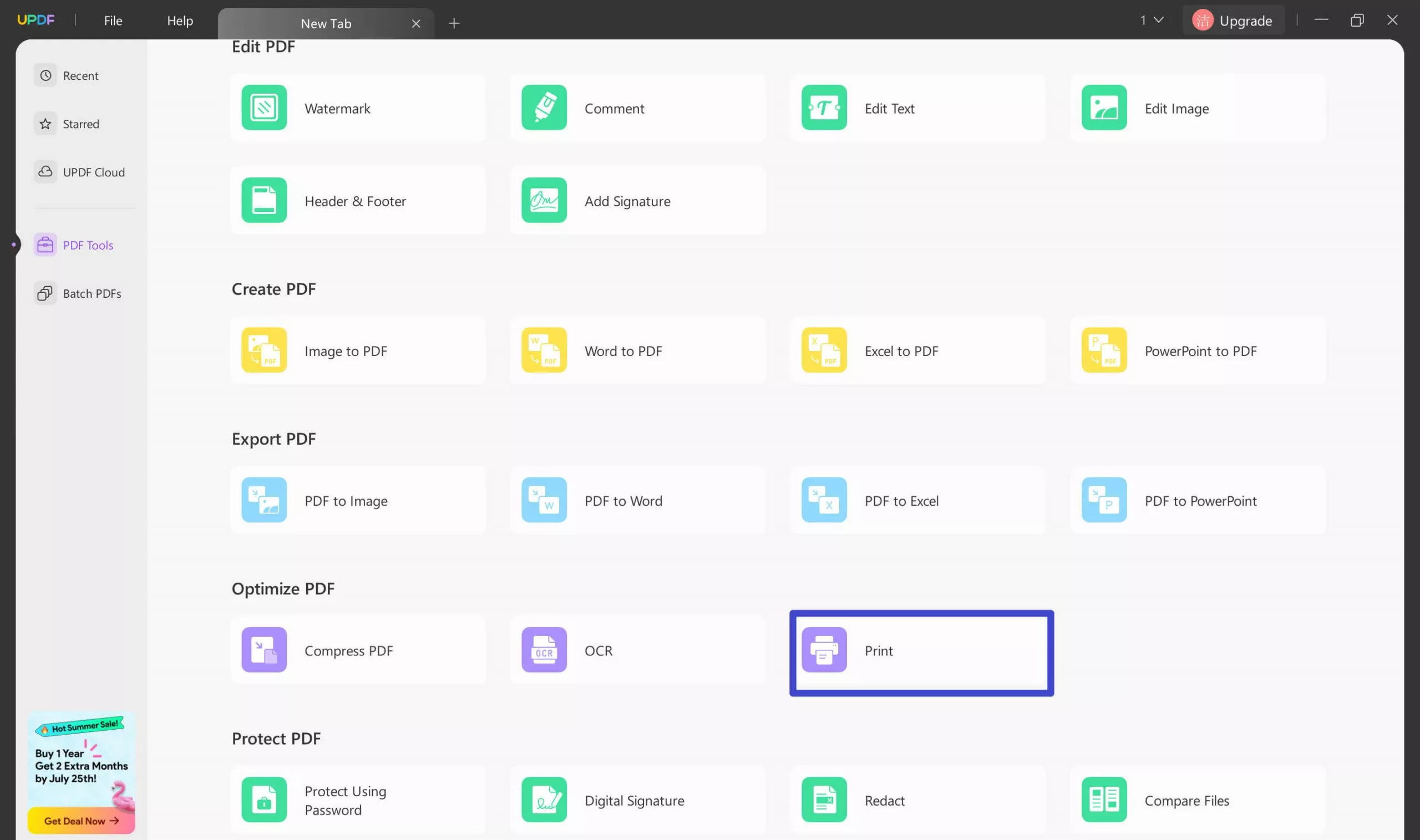Viewport: 1420px width, 840px height.
Task: Click the Add Signature label
Action: coord(627,201)
